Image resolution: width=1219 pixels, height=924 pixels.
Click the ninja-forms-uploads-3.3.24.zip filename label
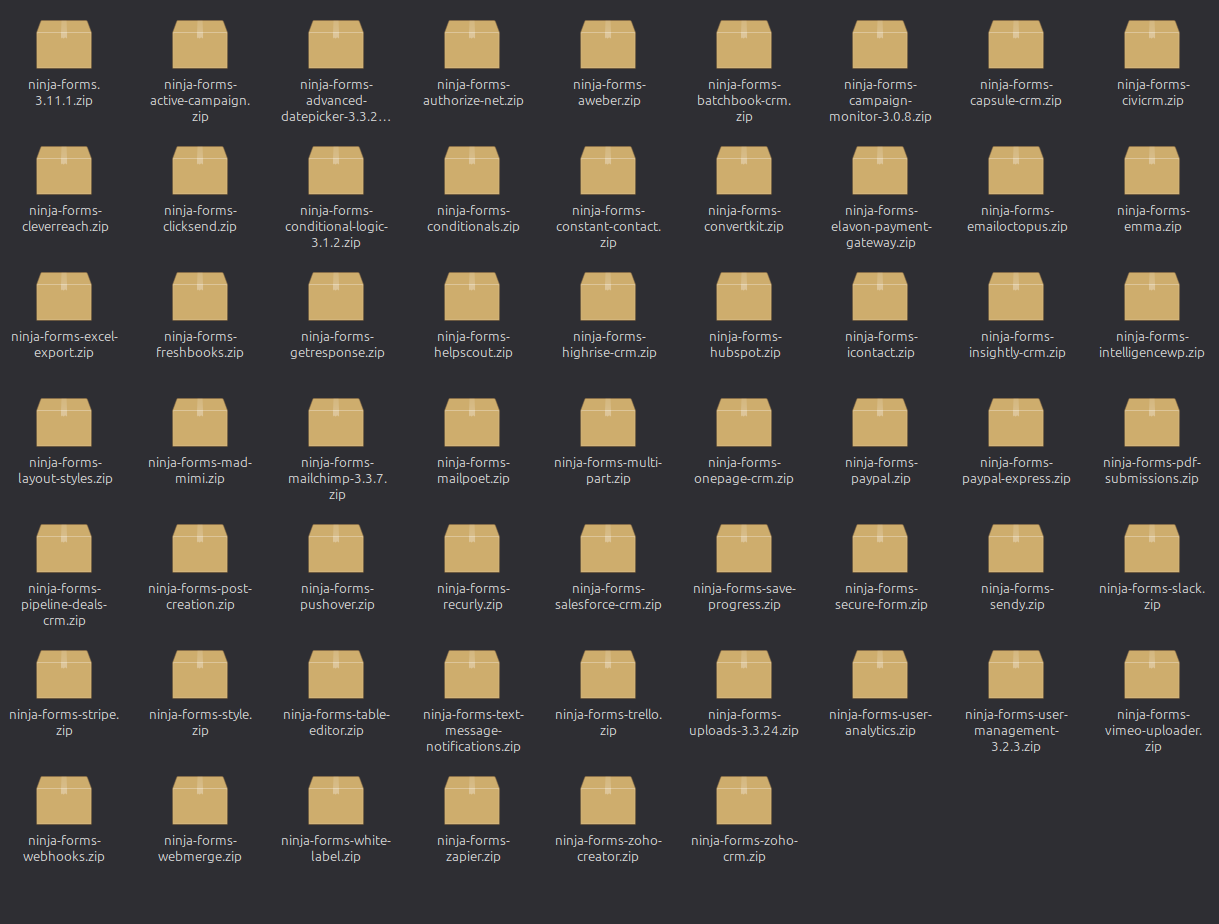744,723
